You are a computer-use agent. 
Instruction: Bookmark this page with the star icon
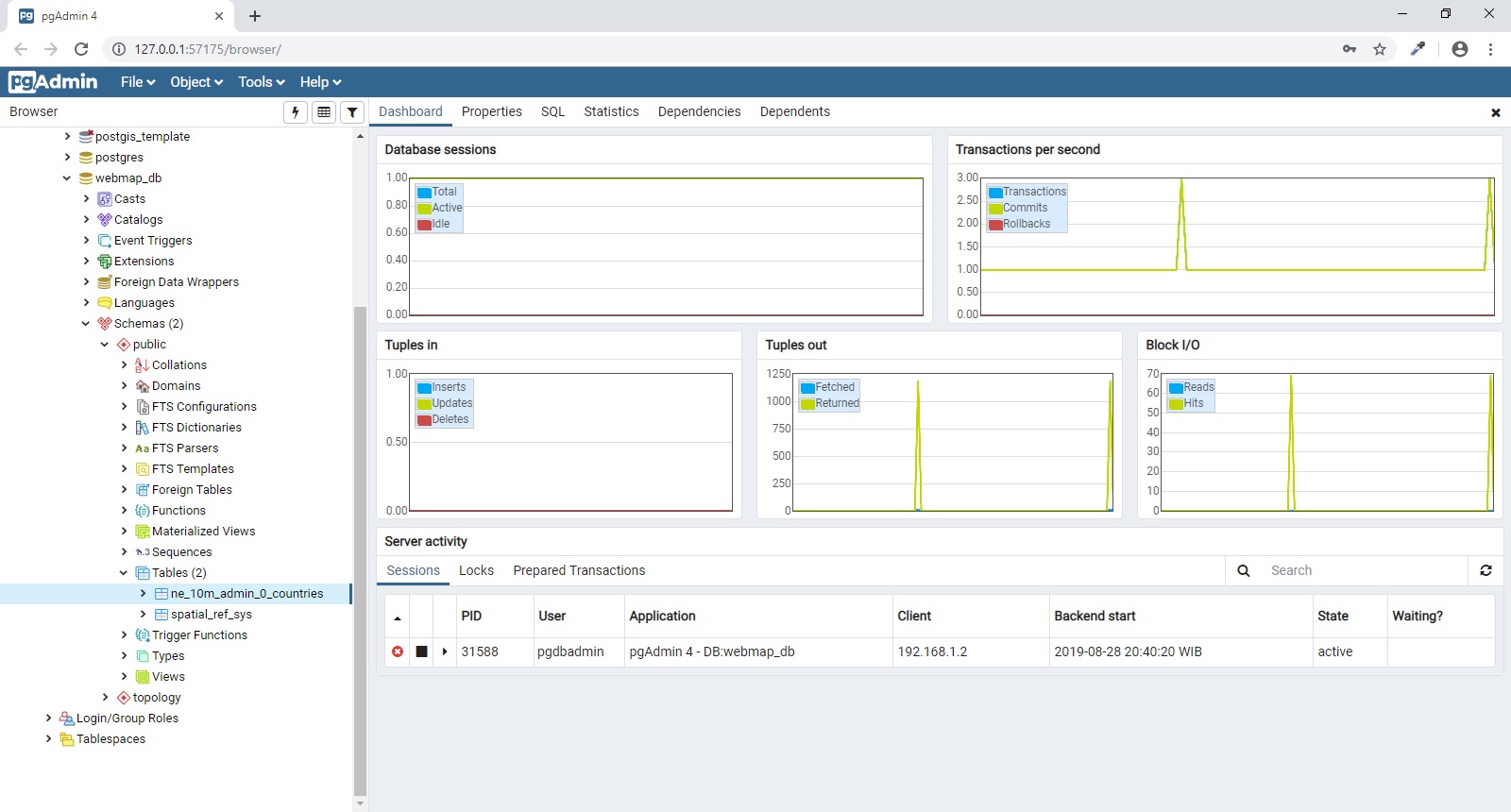(x=1380, y=49)
